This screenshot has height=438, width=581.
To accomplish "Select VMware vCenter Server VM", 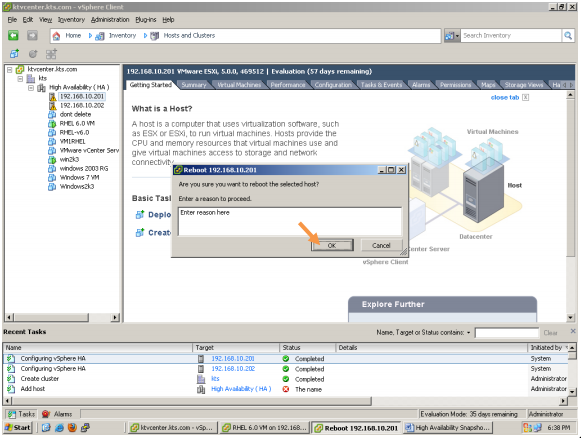I will [x=89, y=150].
